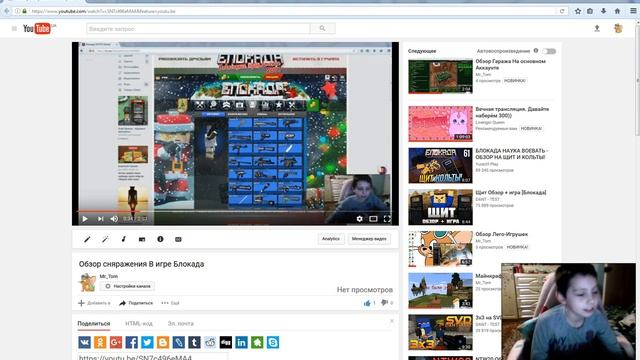This screenshot has width=640, height=360.
Task: Switch player to theater mode
Action: click(373, 219)
